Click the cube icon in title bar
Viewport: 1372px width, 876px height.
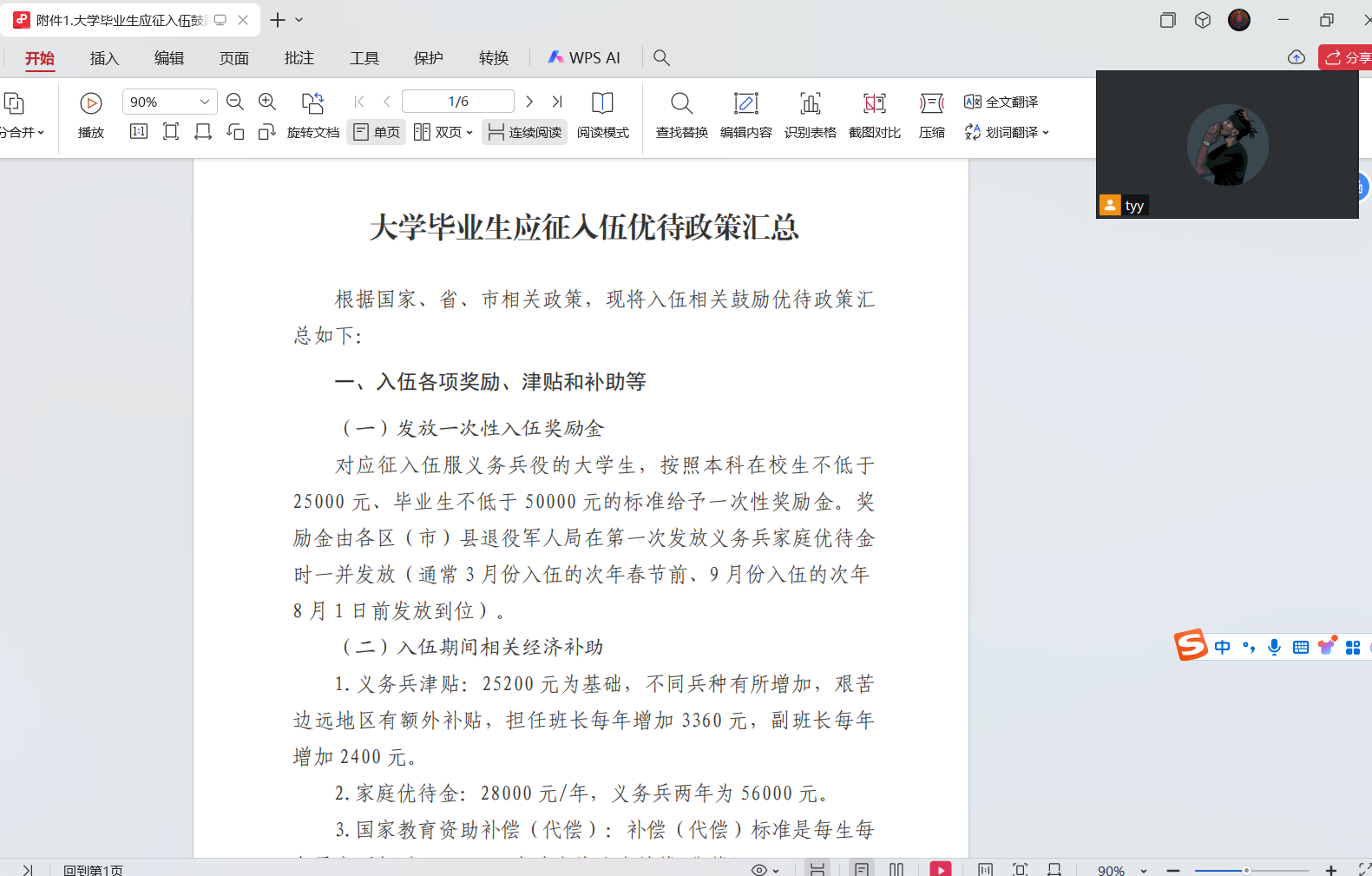pyautogui.click(x=1202, y=20)
